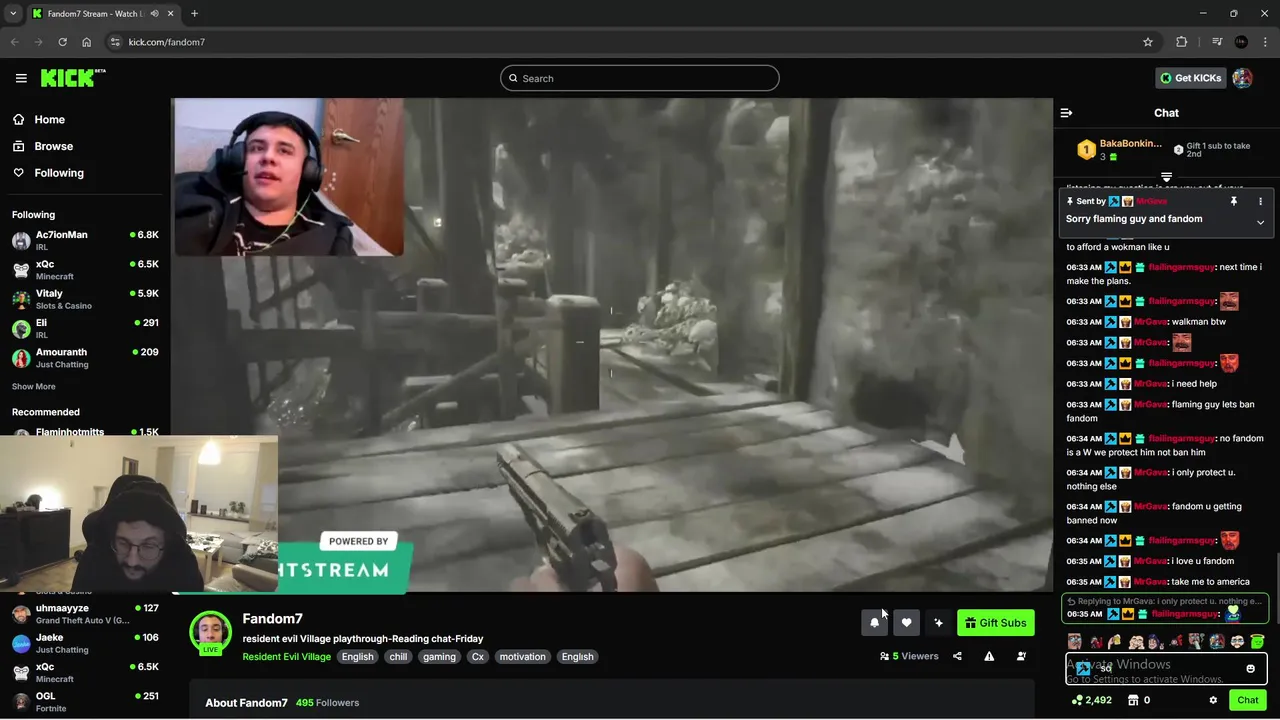
Task: Click the Get KICKs button
Action: click(1190, 78)
